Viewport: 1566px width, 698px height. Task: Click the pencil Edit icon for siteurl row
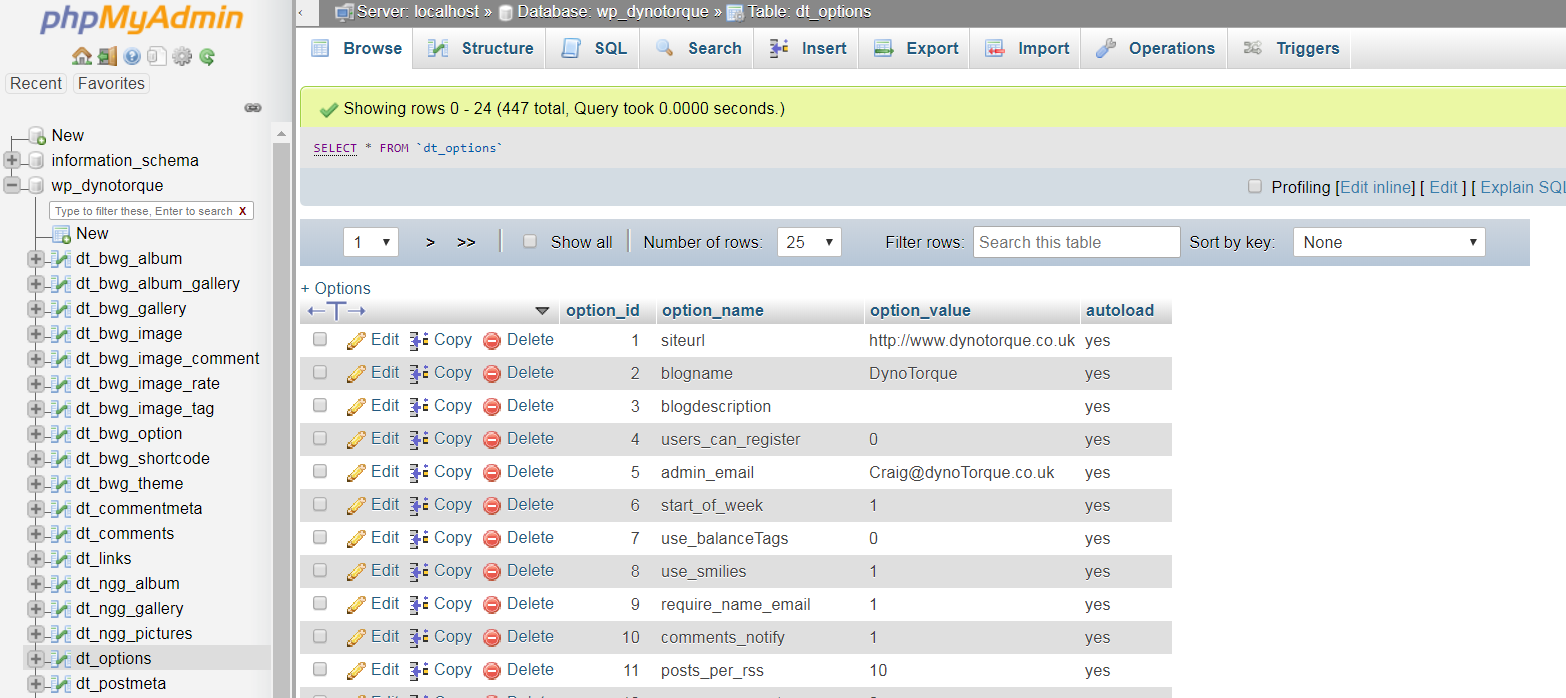click(x=357, y=341)
